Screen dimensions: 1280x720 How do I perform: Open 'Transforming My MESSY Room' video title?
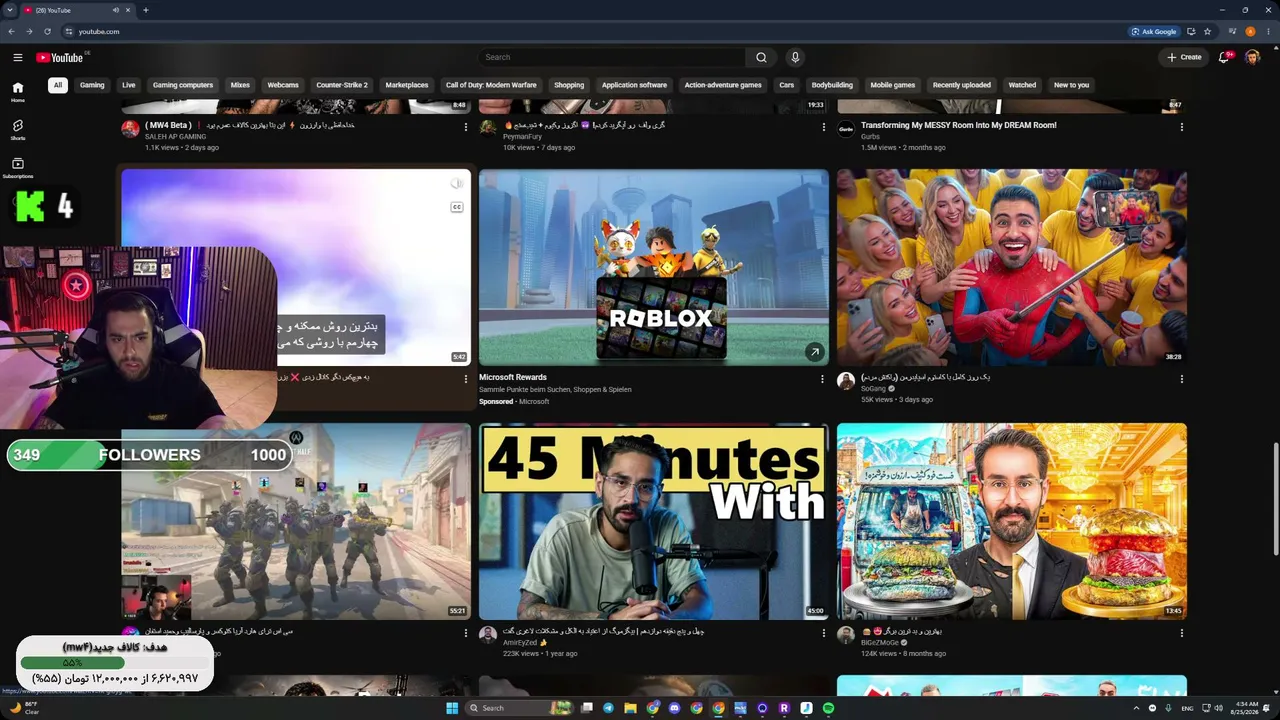coord(959,125)
